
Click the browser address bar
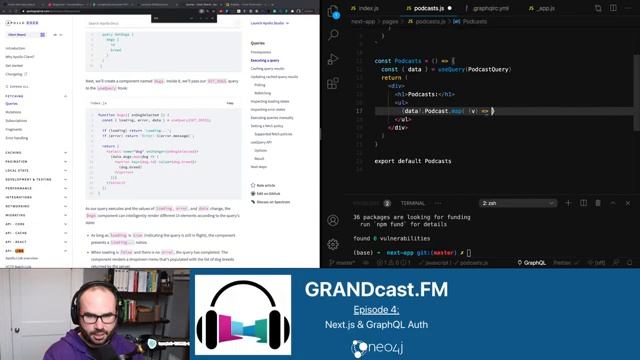click(110, 11)
